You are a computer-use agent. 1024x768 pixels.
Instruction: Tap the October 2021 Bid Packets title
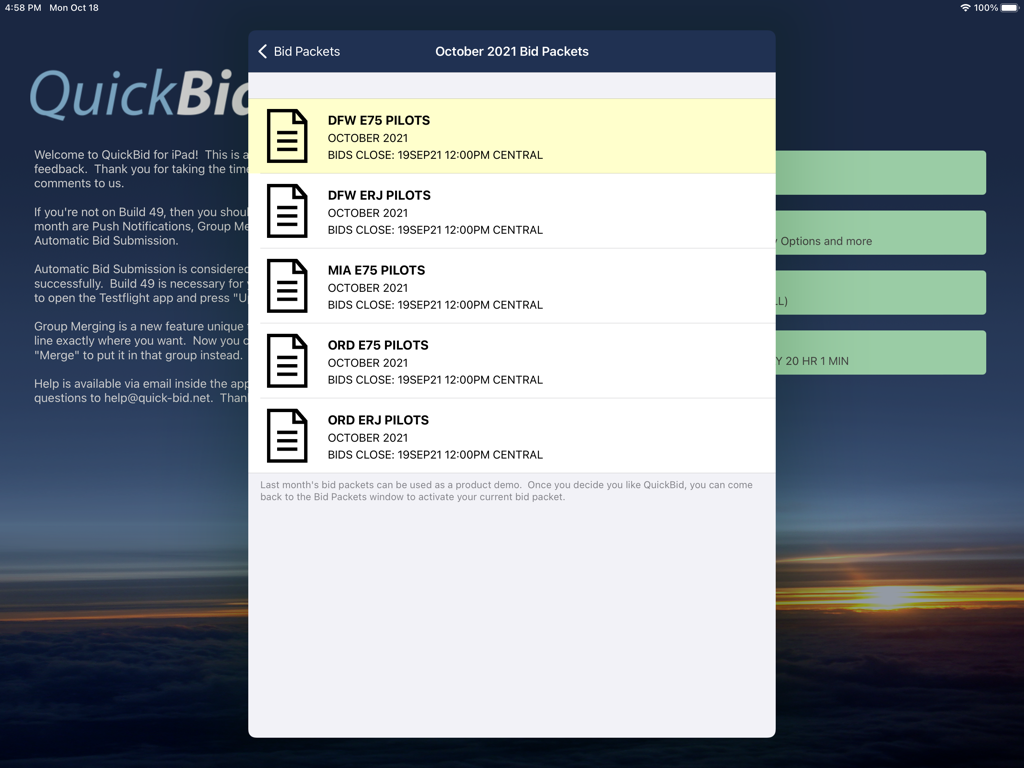click(511, 51)
